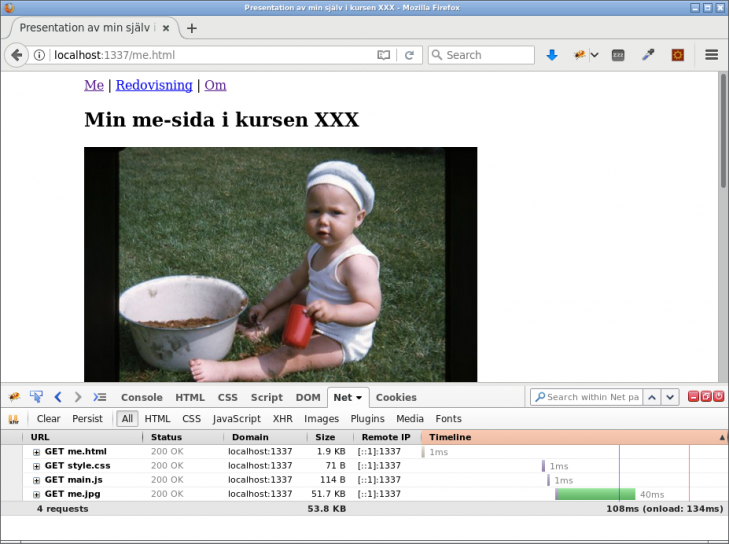The image size is (729, 544).
Task: Switch to Firebug Script tab
Action: pyautogui.click(x=267, y=398)
